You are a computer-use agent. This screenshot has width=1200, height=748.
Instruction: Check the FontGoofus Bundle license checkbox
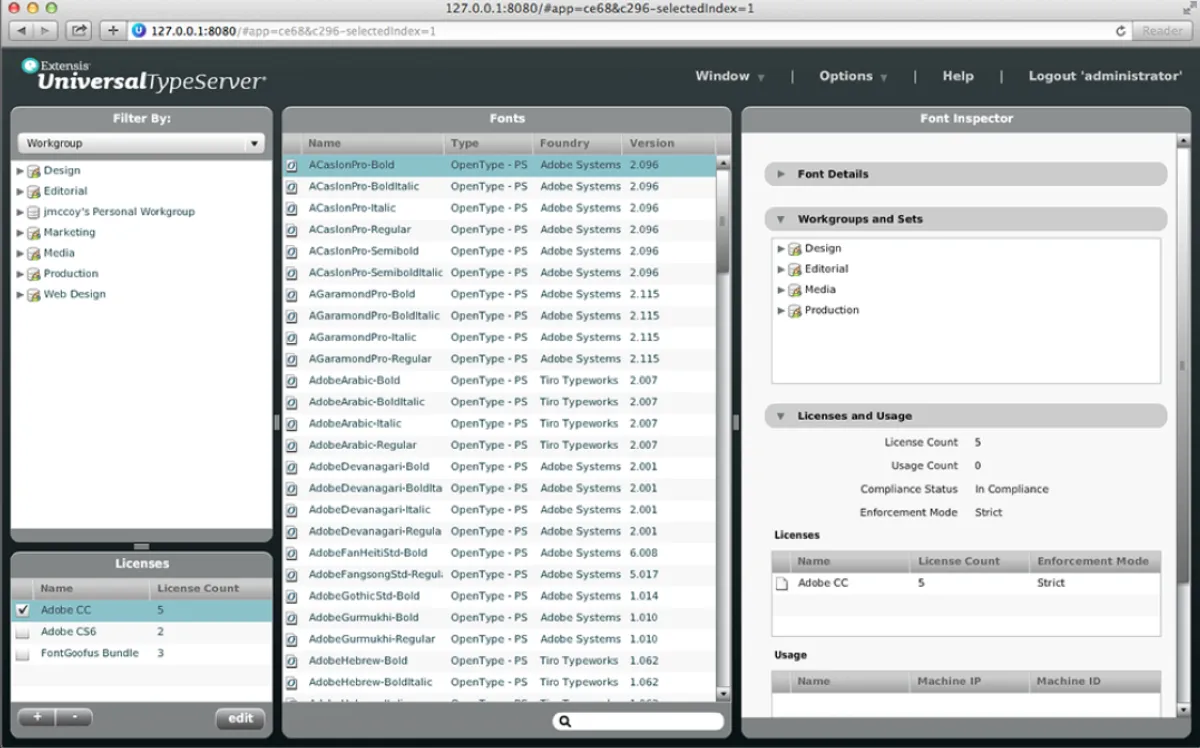pos(22,654)
